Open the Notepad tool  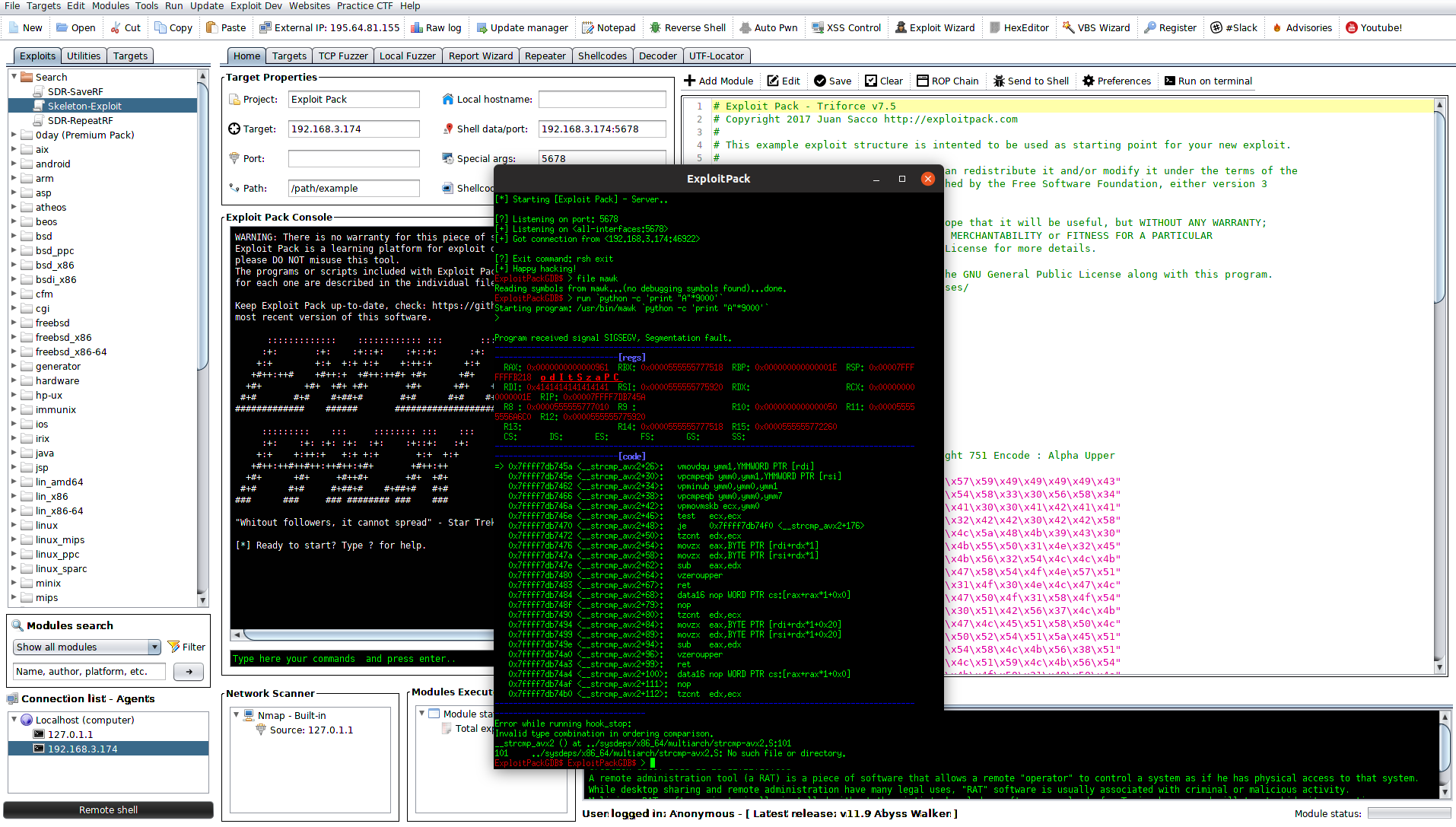coord(609,27)
